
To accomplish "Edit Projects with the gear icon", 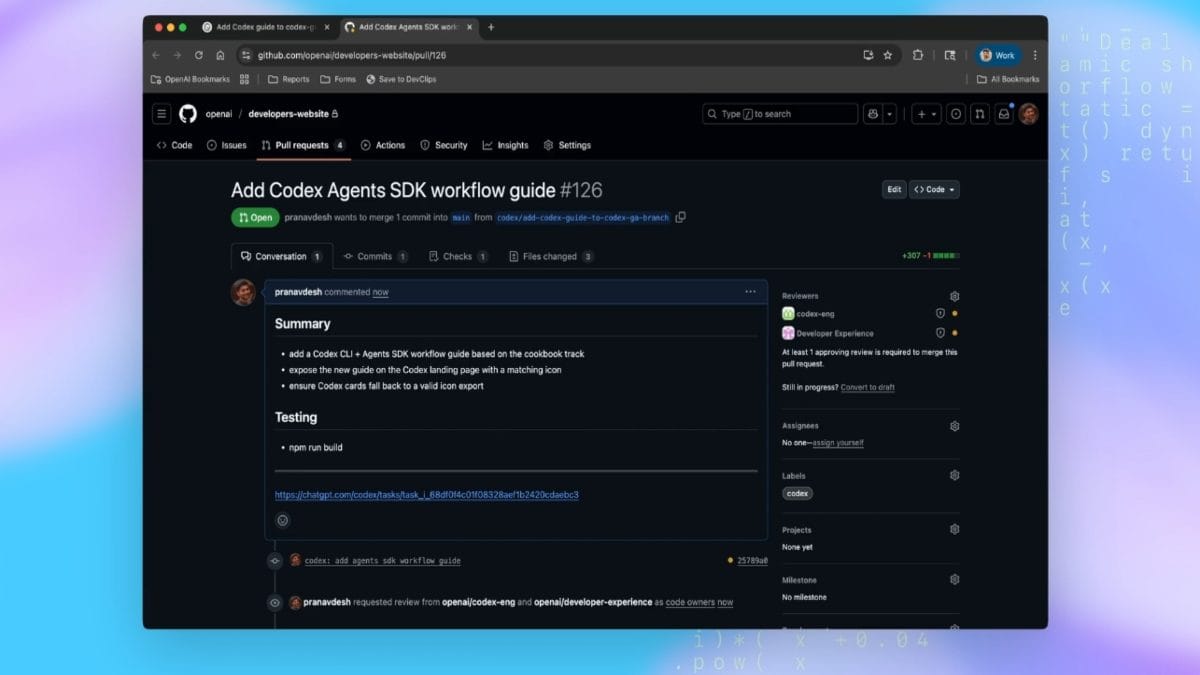I will 954,530.
